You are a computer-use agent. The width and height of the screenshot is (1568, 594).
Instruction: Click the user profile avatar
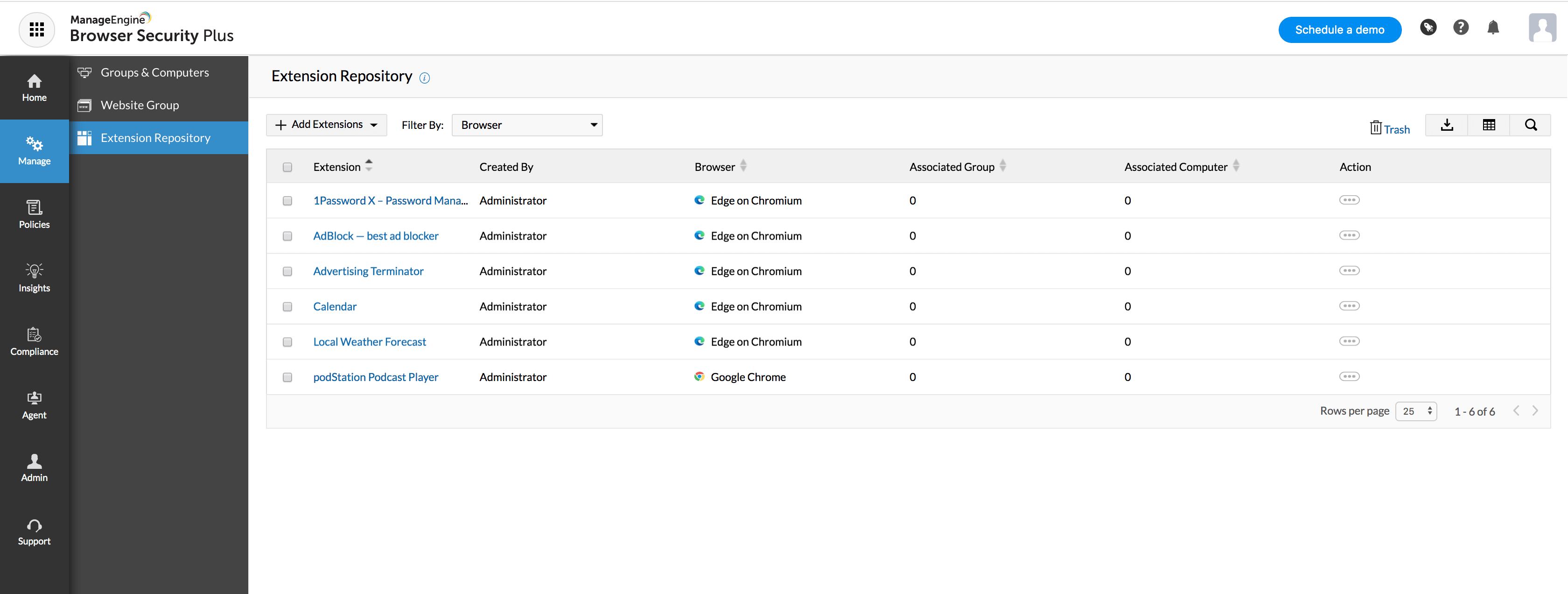1542,28
